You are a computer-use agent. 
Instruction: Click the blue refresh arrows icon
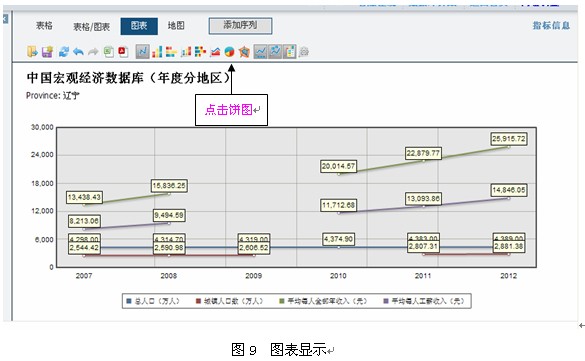click(x=64, y=51)
